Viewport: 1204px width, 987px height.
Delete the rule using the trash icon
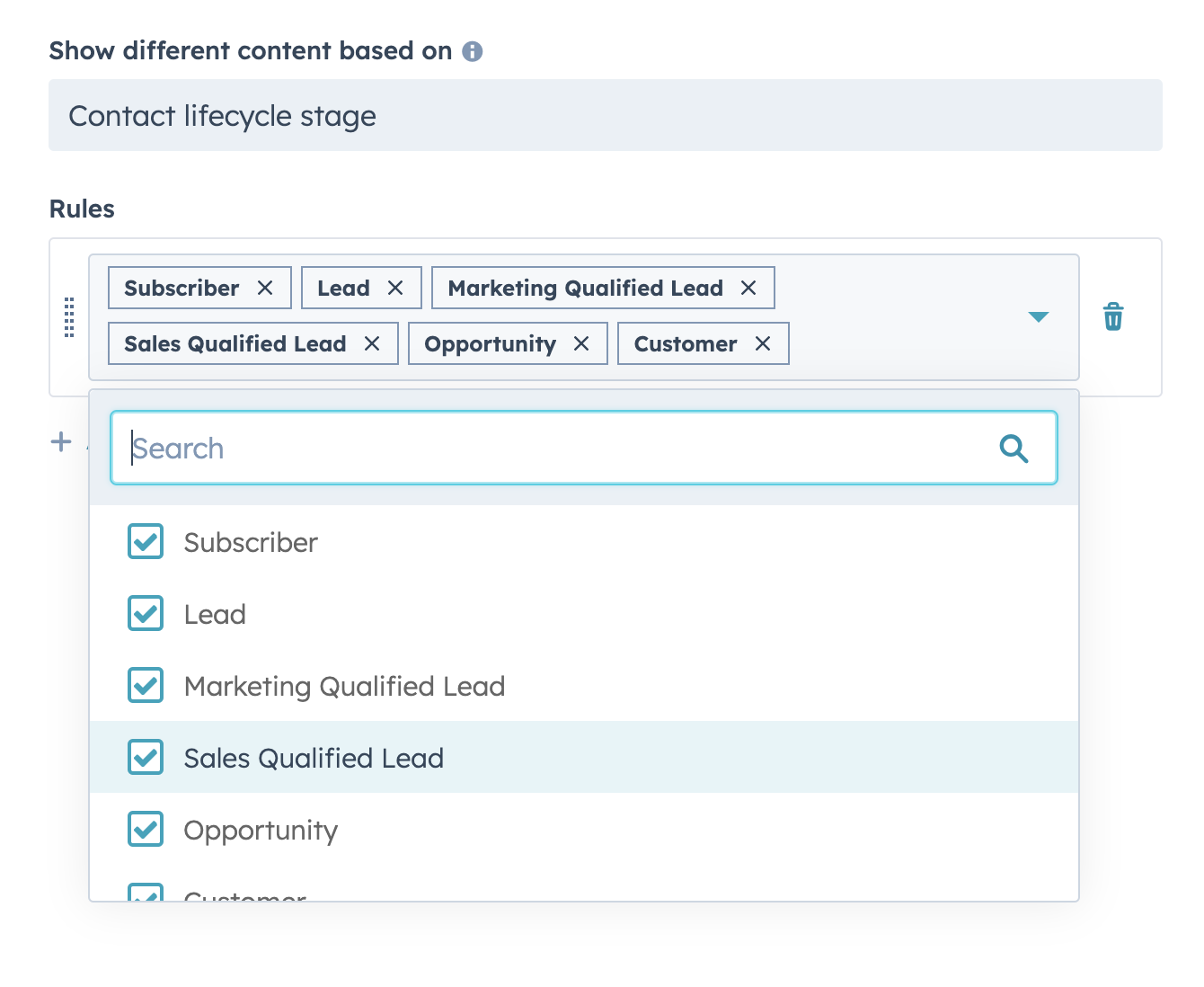pos(1113,316)
